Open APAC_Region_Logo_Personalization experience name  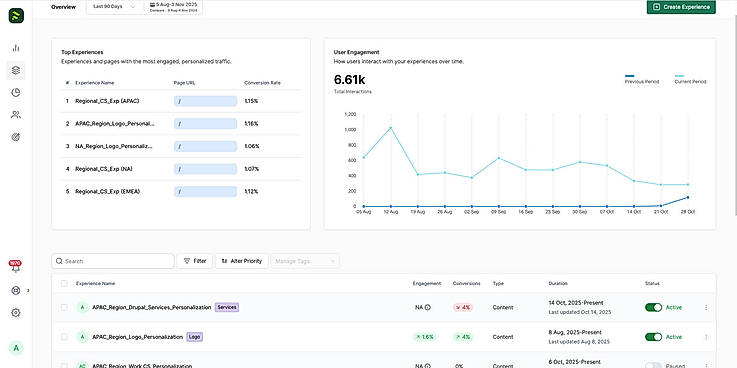pos(138,337)
